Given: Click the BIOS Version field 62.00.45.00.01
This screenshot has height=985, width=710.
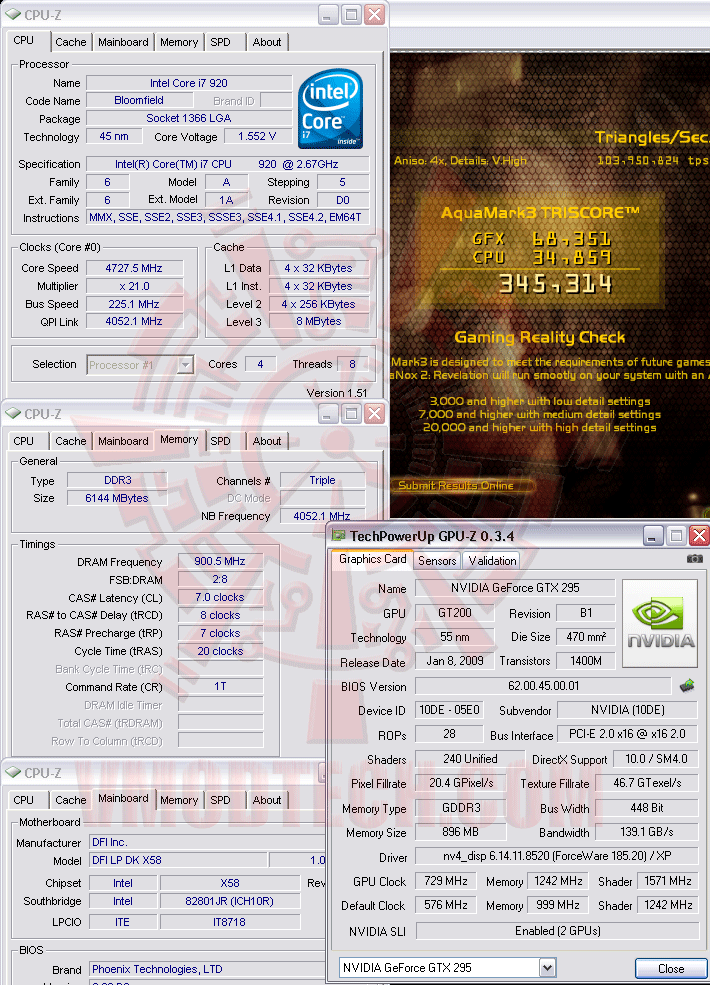Looking at the screenshot, I should tap(543, 686).
